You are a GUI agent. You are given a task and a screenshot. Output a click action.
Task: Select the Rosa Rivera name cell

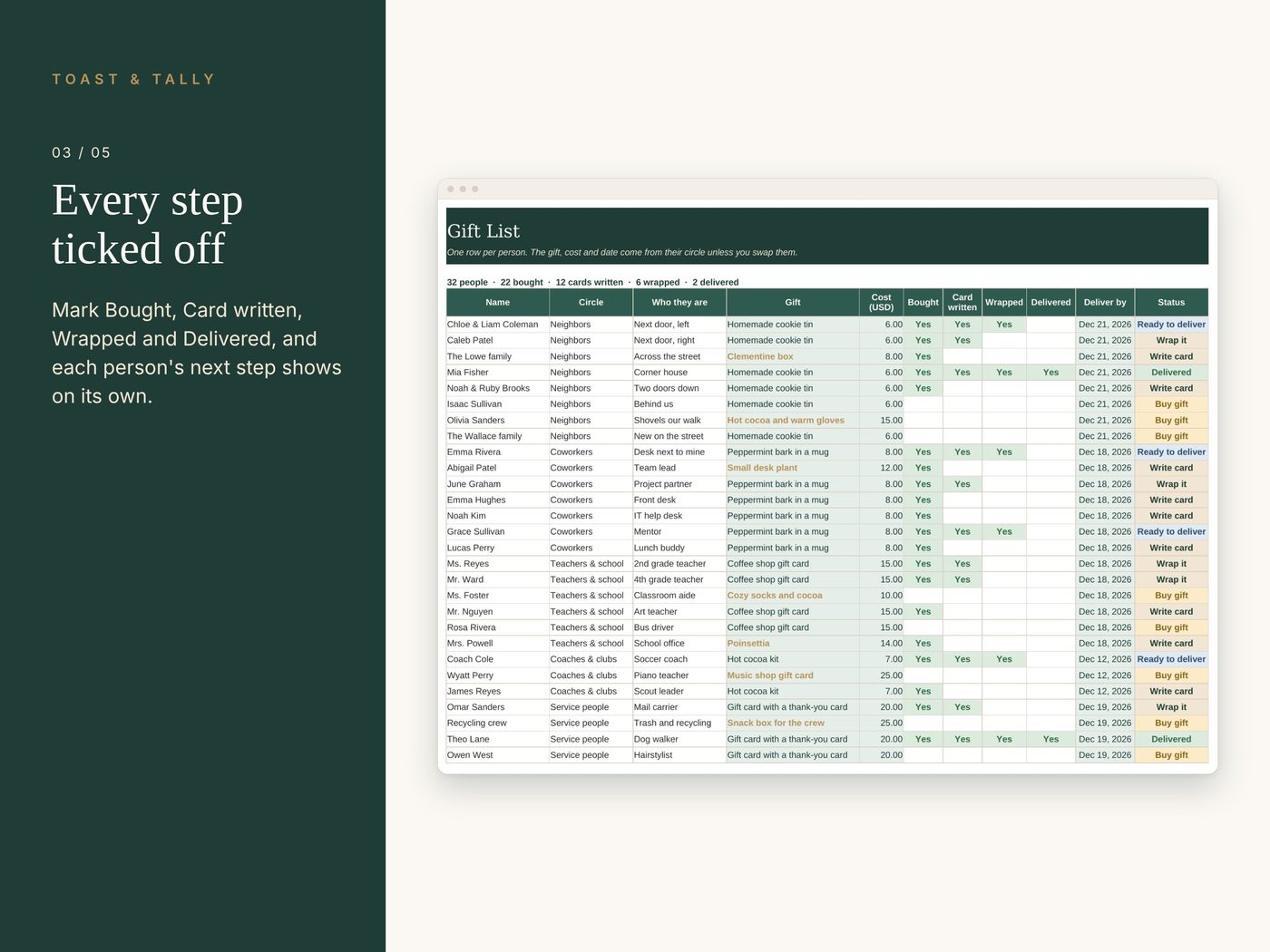click(x=497, y=627)
